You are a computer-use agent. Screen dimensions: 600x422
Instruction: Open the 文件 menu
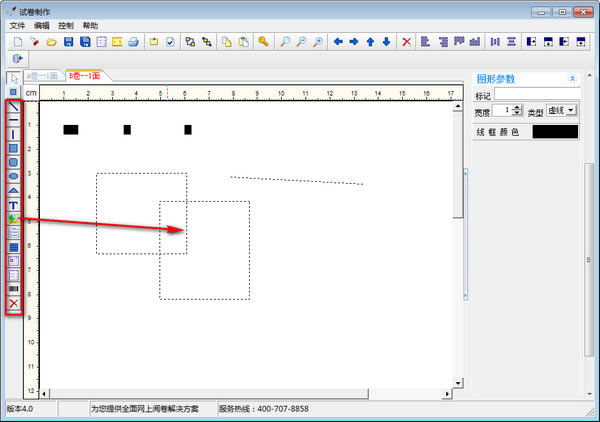(17, 24)
